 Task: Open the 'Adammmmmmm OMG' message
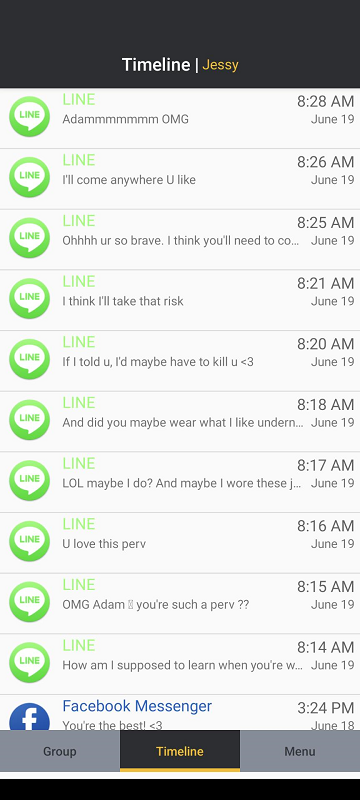pyautogui.click(x=180, y=119)
